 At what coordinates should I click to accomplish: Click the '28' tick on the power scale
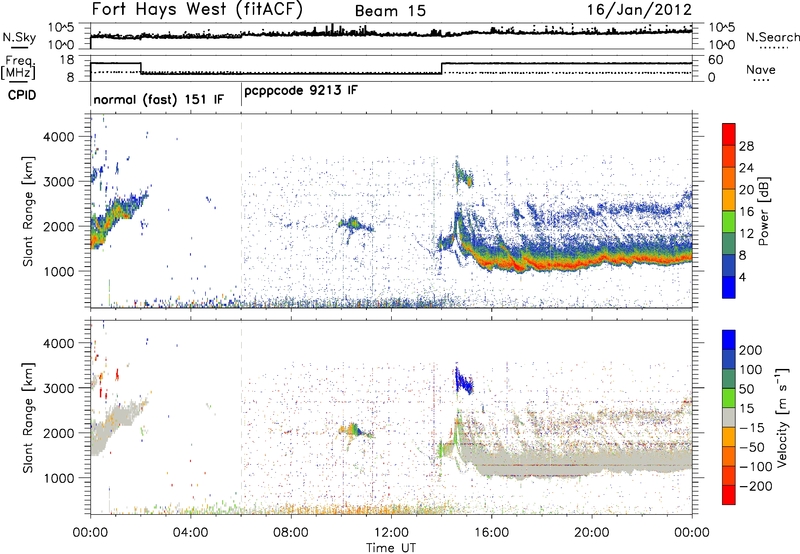[x=746, y=146]
